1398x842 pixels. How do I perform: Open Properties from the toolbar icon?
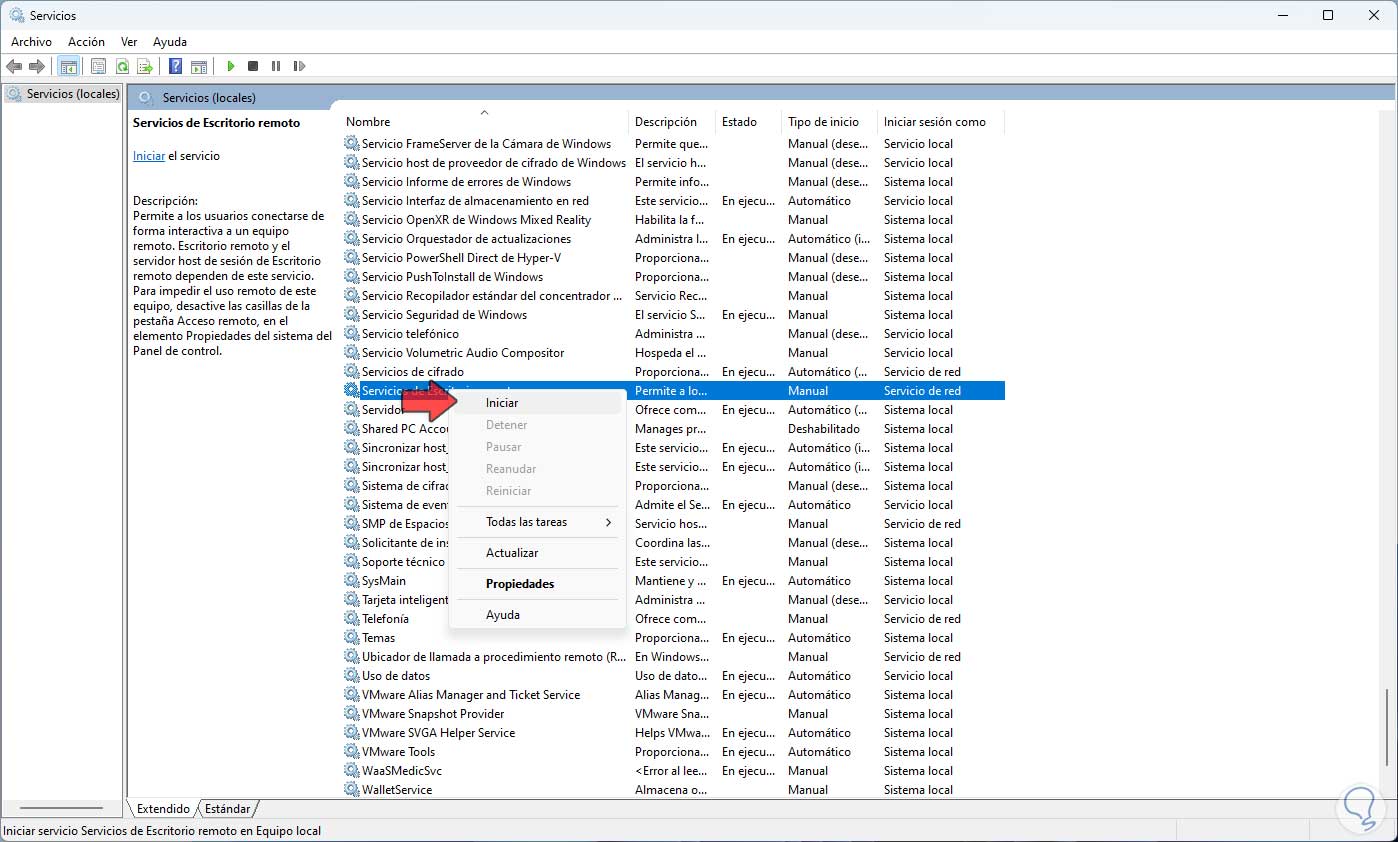pyautogui.click(x=98, y=66)
